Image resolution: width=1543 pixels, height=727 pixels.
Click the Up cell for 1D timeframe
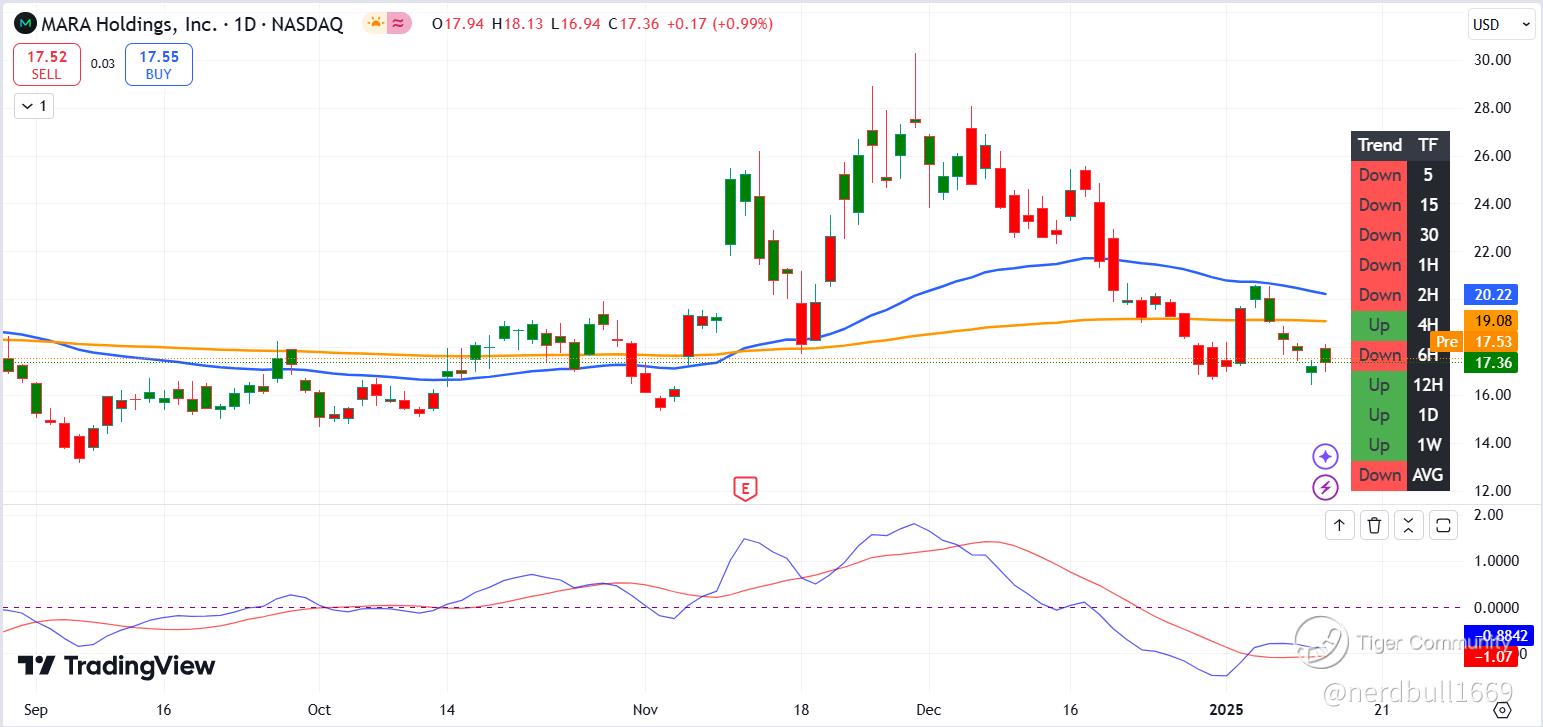tap(1379, 415)
